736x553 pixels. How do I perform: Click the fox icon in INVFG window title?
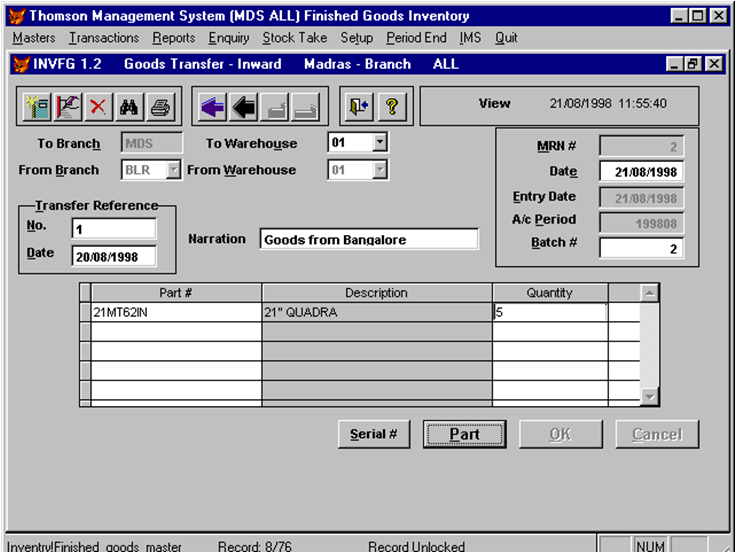pyautogui.click(x=21, y=64)
